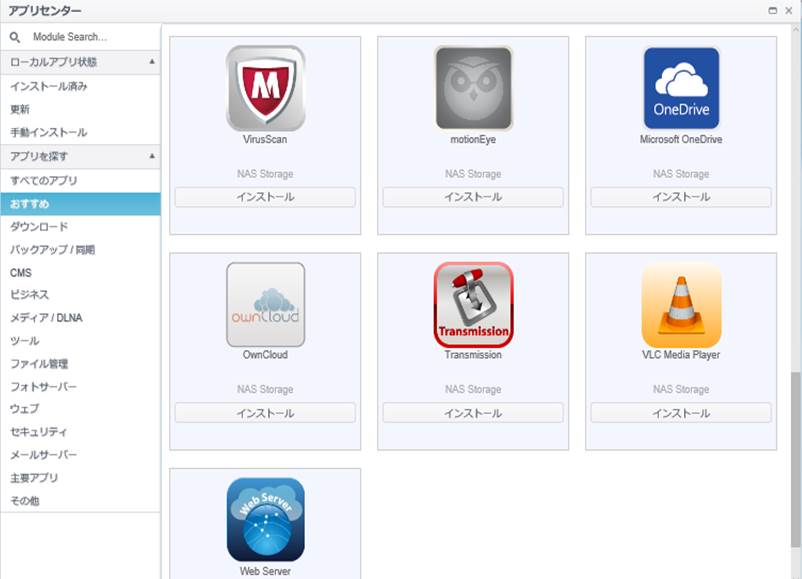
Task: Open the ファイル管理 category
Action: (x=80, y=364)
